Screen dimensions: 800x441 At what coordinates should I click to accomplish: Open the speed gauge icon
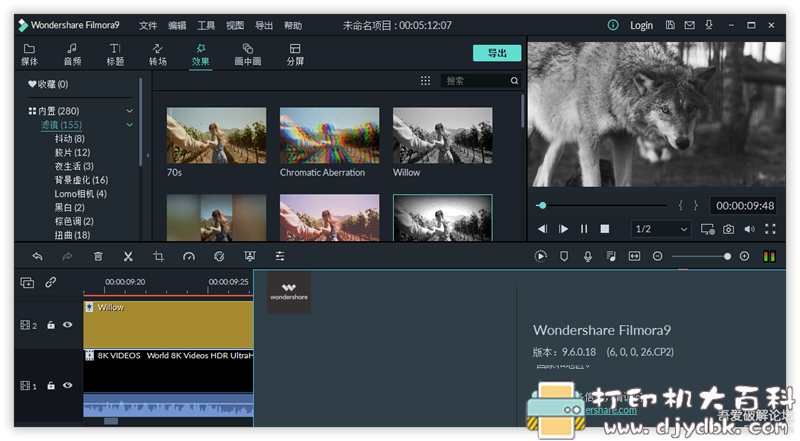189,256
